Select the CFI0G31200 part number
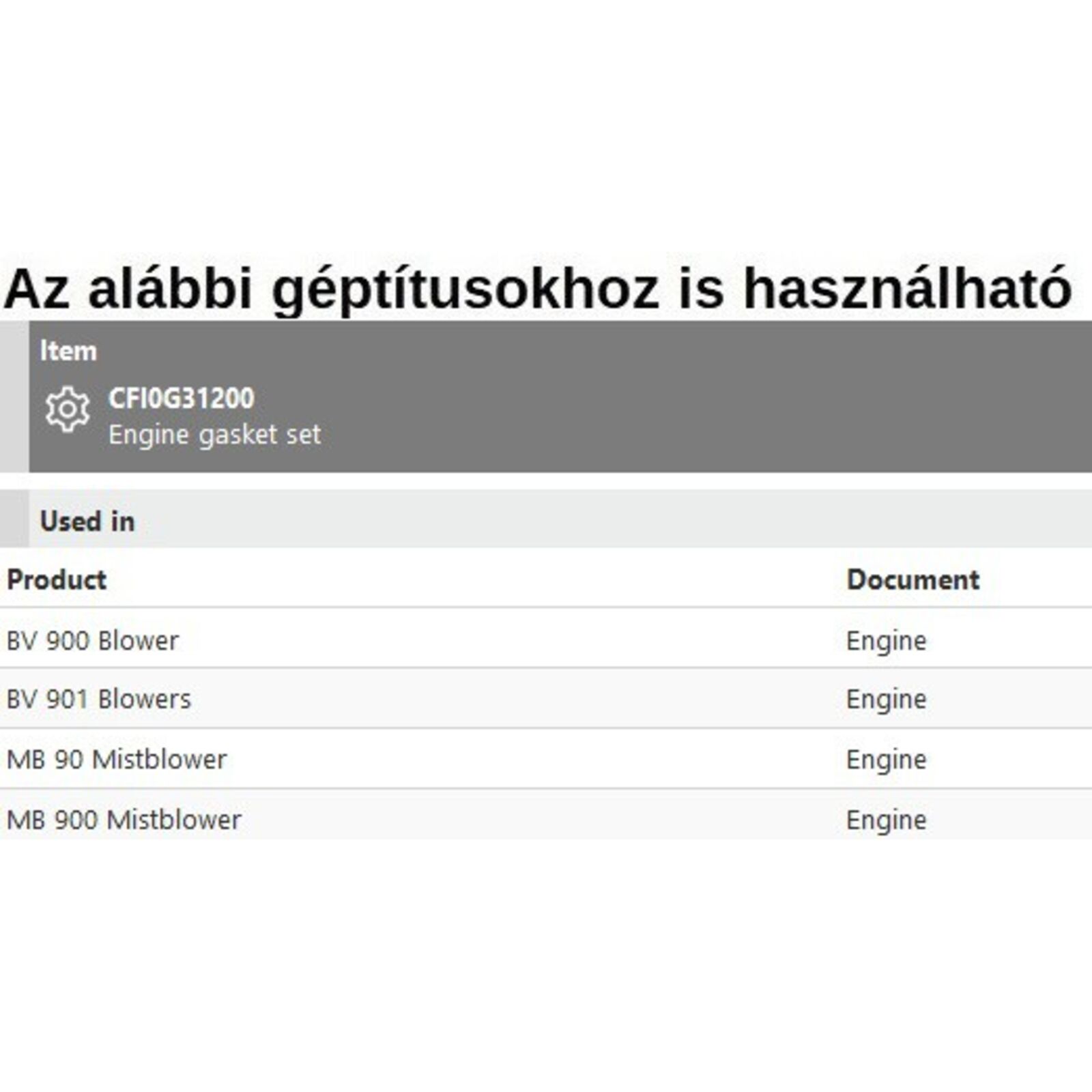1092x1092 pixels. 181,399
